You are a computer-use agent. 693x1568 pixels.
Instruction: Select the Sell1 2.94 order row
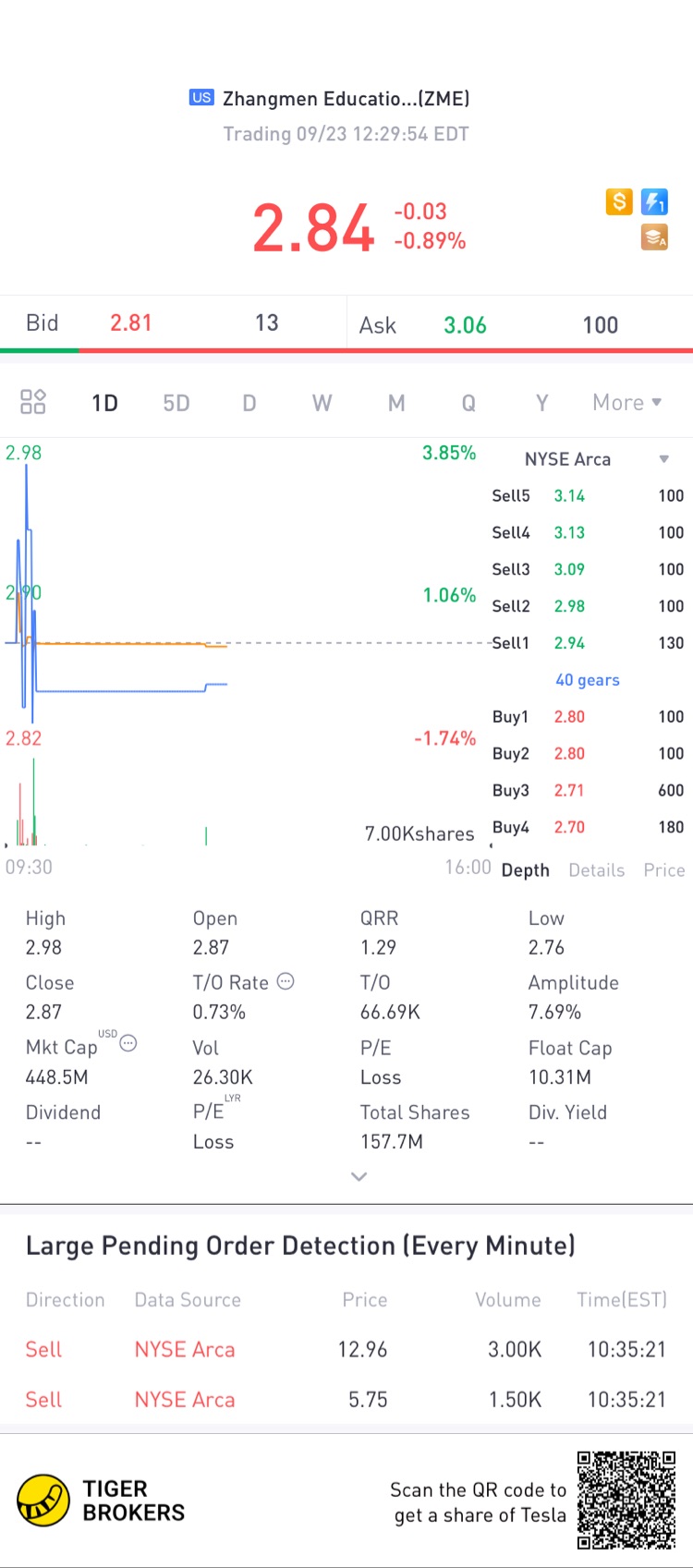(x=587, y=643)
